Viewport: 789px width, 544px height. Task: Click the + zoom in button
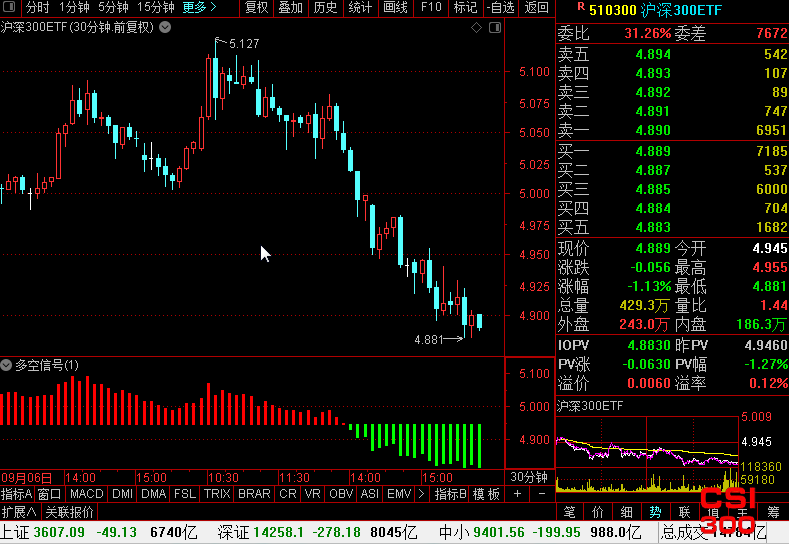point(517,494)
